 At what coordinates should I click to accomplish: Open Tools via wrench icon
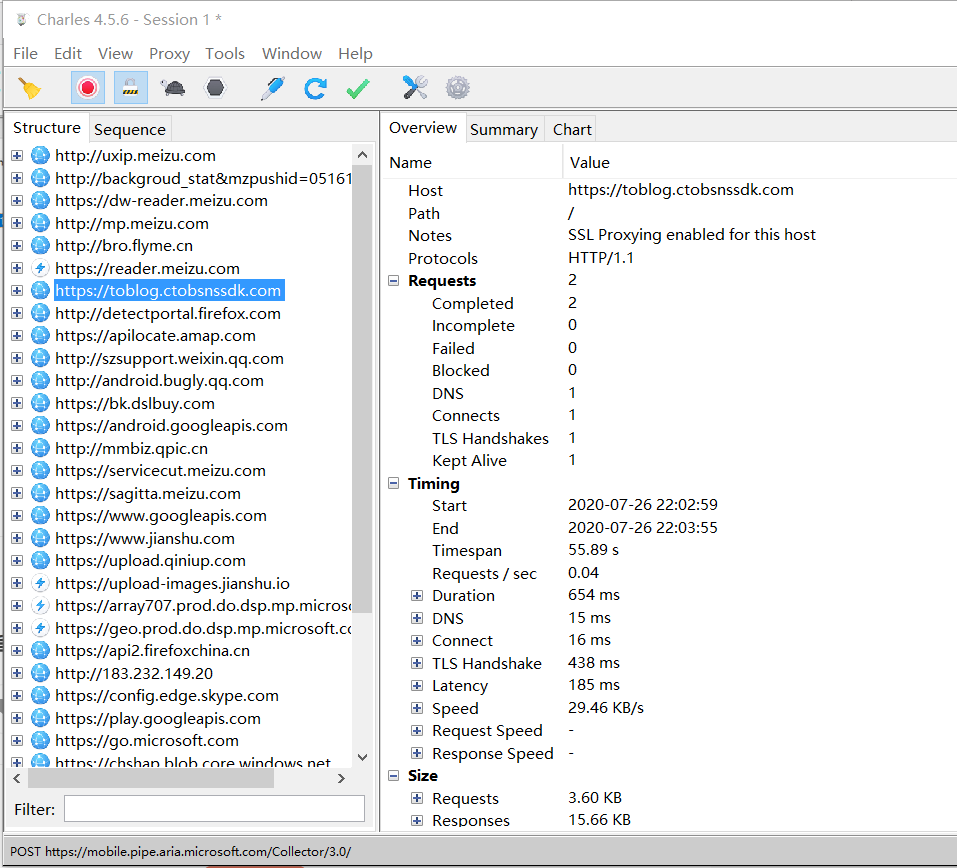[x=415, y=88]
